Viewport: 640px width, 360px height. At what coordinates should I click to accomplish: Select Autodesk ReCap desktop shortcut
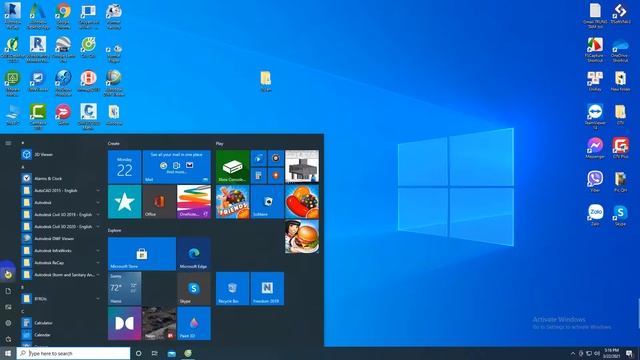click(x=13, y=16)
